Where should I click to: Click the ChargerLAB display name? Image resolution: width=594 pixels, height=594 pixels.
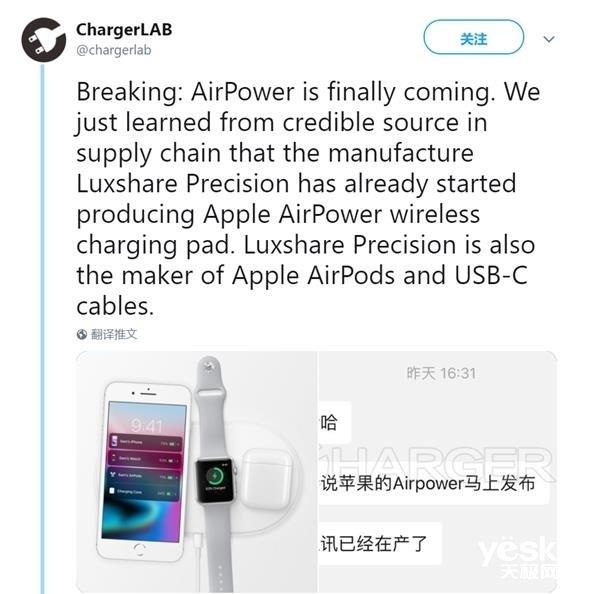click(x=124, y=30)
